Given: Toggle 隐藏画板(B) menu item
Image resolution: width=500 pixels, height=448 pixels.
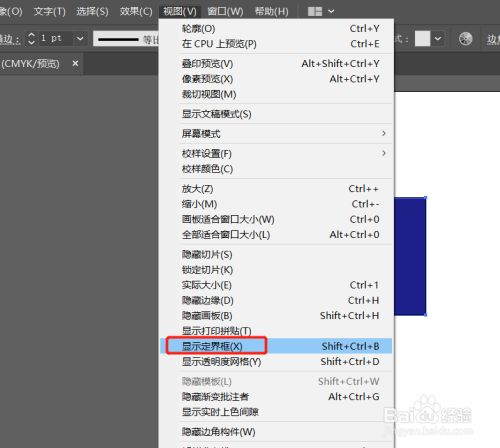Looking at the screenshot, I should click(x=276, y=316).
